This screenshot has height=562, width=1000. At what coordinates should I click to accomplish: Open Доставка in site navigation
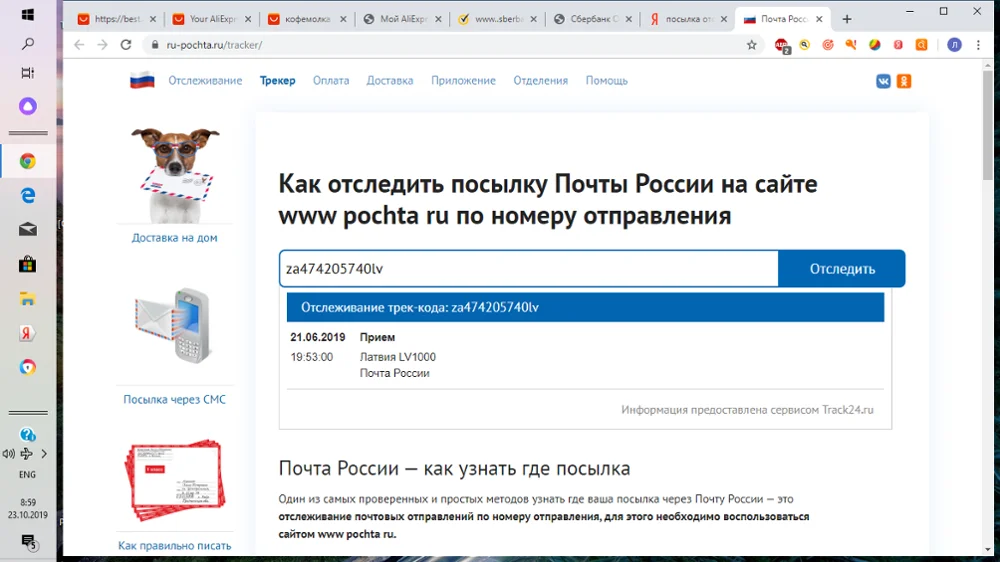pos(390,80)
